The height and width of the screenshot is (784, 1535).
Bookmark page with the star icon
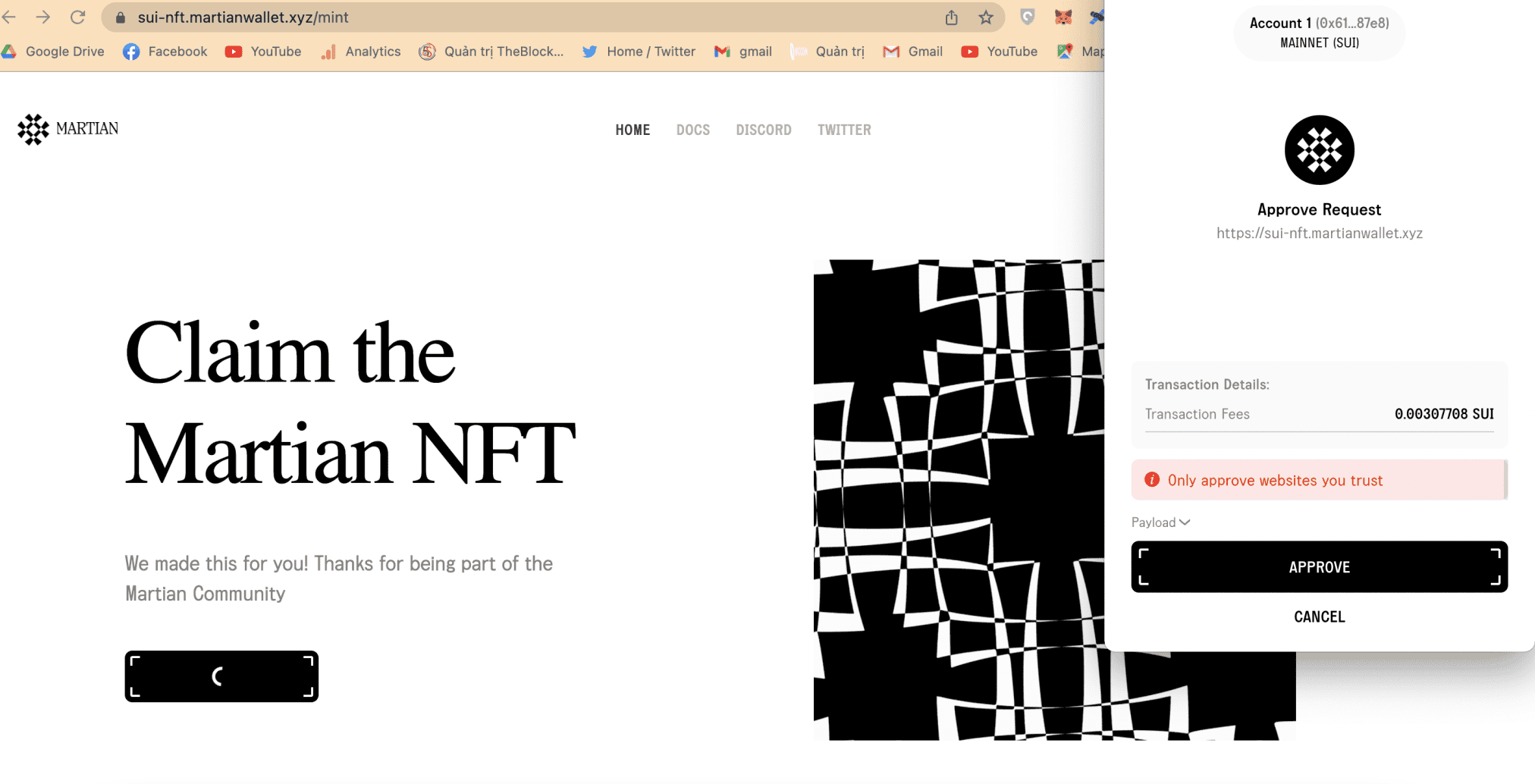pyautogui.click(x=986, y=17)
